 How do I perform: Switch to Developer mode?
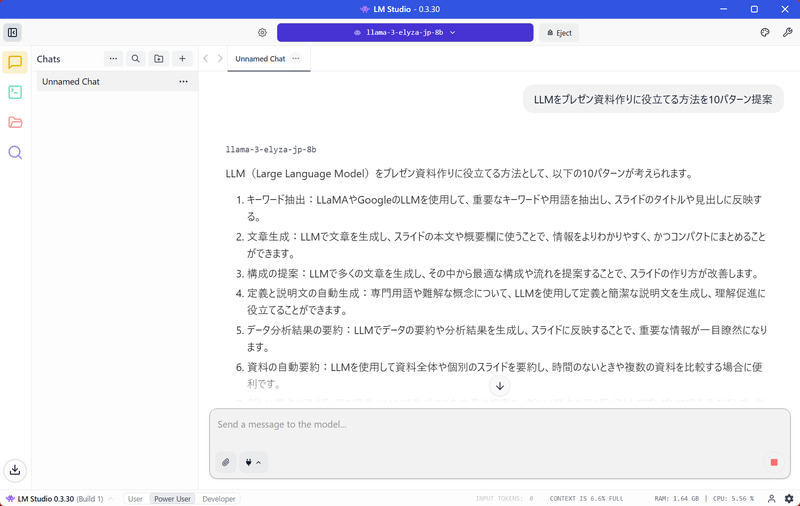(219, 499)
